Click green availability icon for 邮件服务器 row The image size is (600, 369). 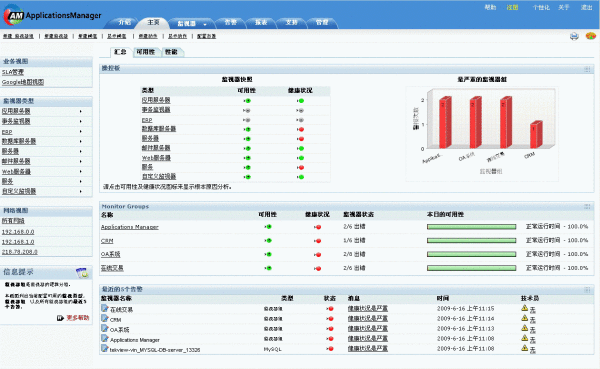pos(247,149)
